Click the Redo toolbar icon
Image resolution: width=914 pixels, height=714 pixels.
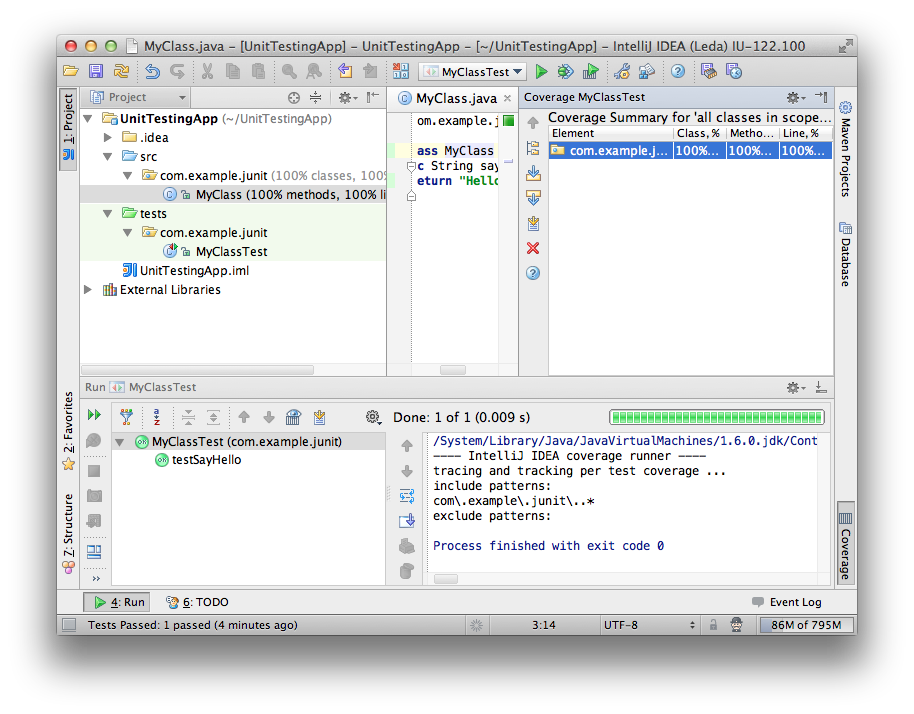coord(177,72)
